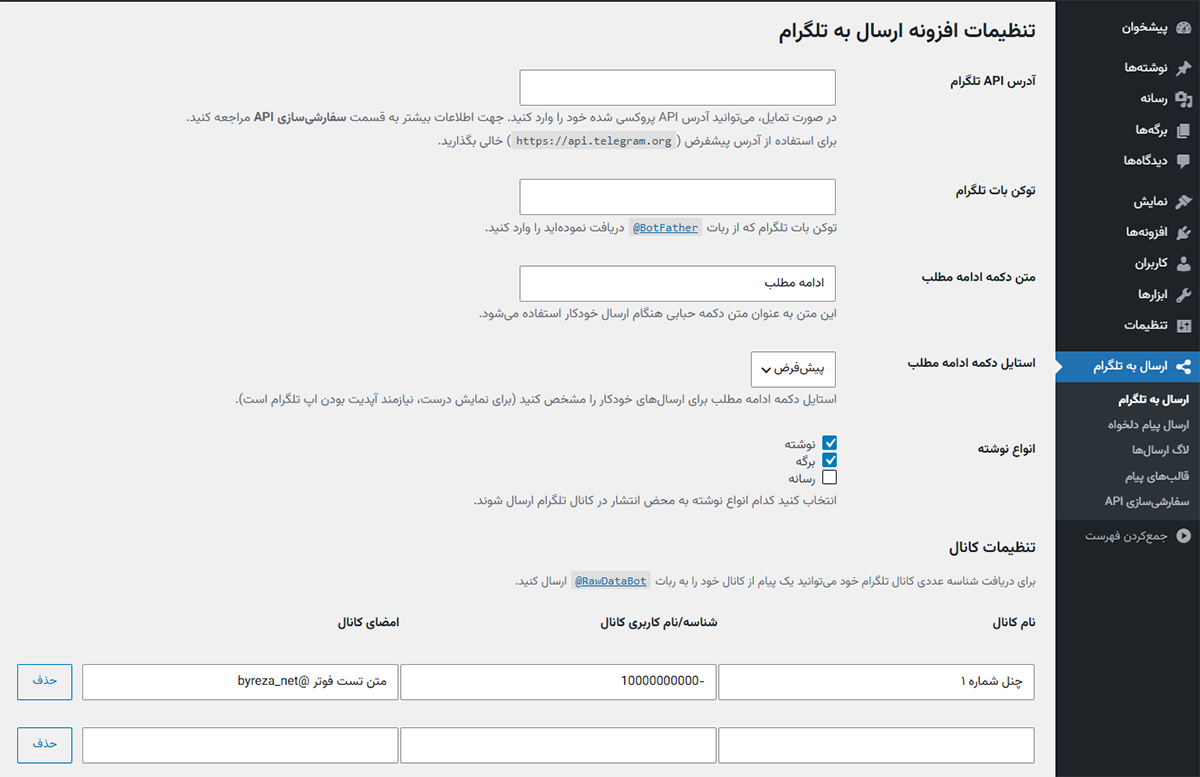
Task: Select ارسال پیام دلخواه submenu entry
Action: tap(1148, 425)
